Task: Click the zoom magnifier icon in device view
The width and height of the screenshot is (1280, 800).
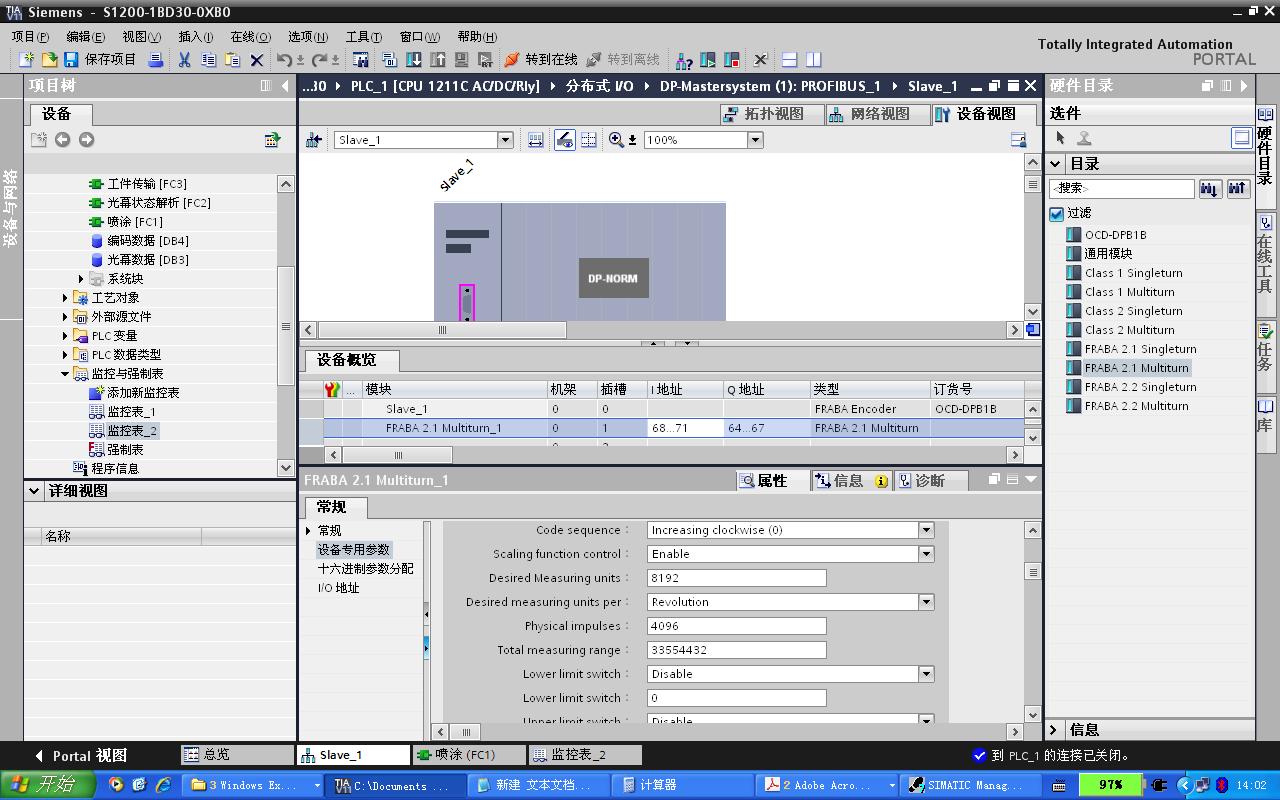Action: click(x=616, y=140)
